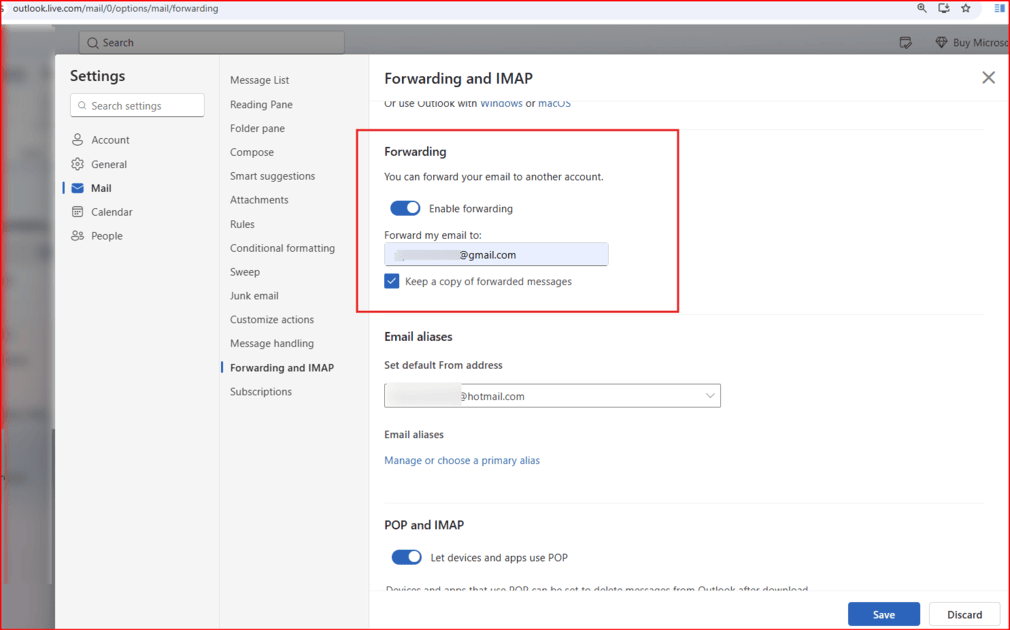Open the Rules settings section
The width and height of the screenshot is (1010, 630).
tap(242, 224)
